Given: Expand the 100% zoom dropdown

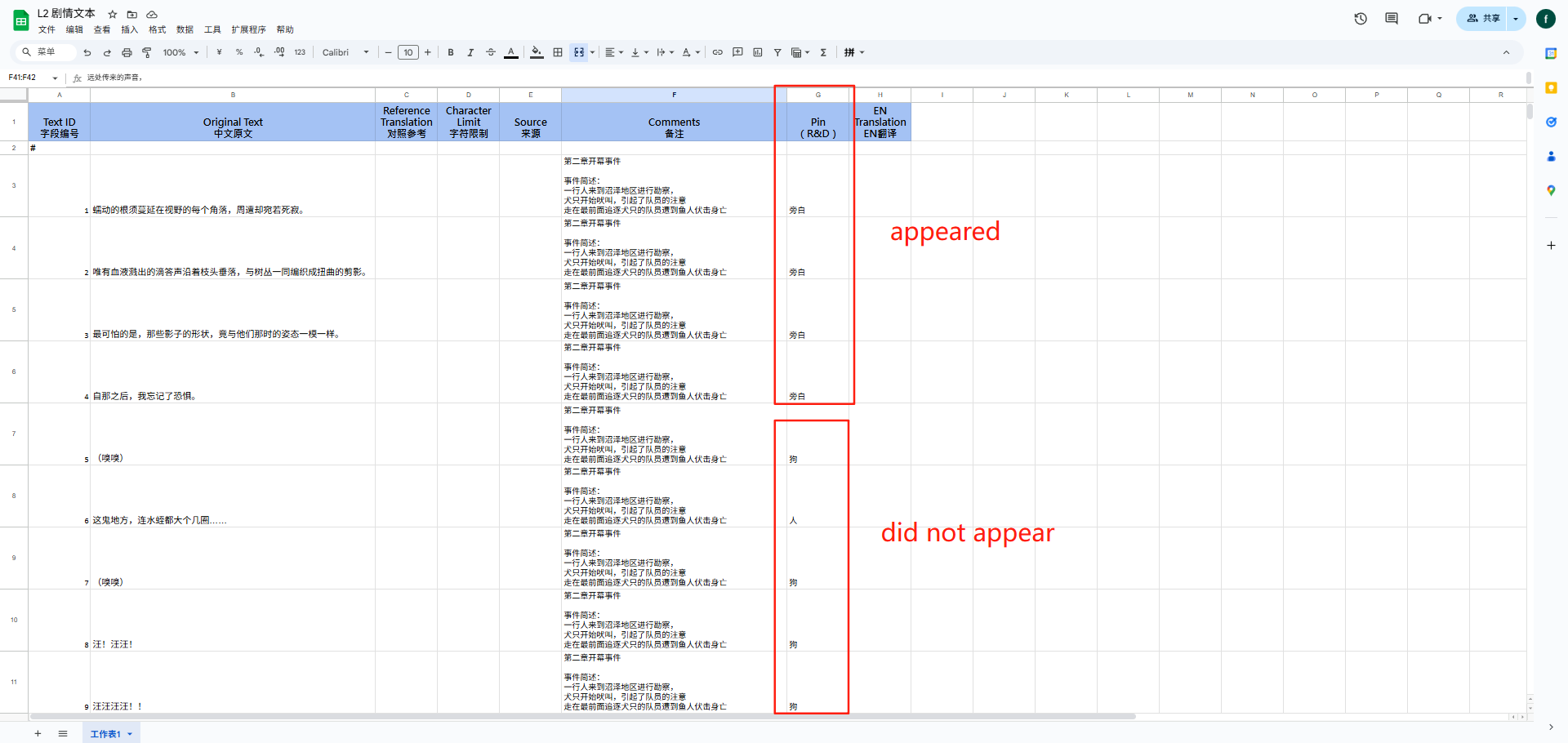Looking at the screenshot, I should point(180,52).
